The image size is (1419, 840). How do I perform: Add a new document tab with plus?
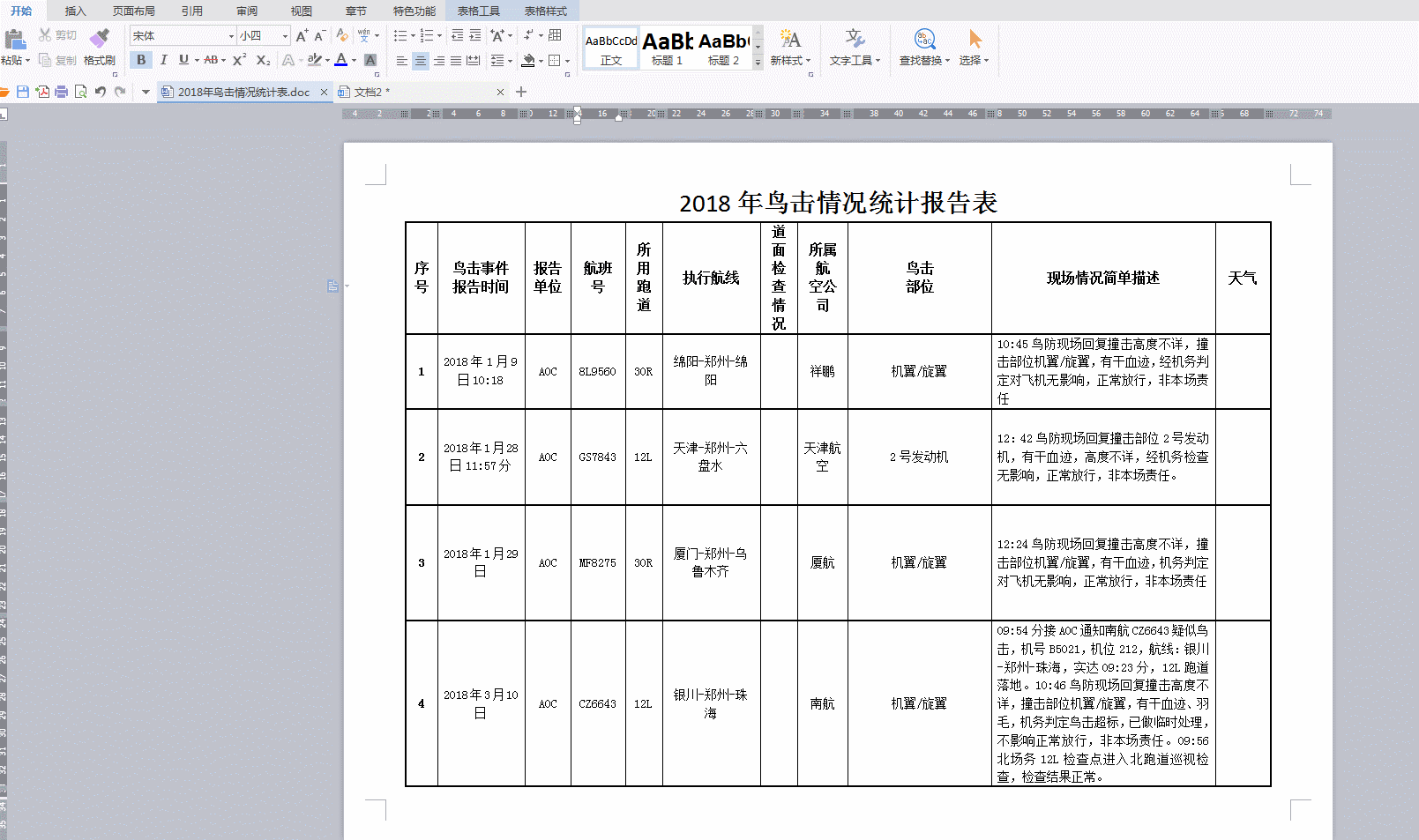click(x=521, y=92)
